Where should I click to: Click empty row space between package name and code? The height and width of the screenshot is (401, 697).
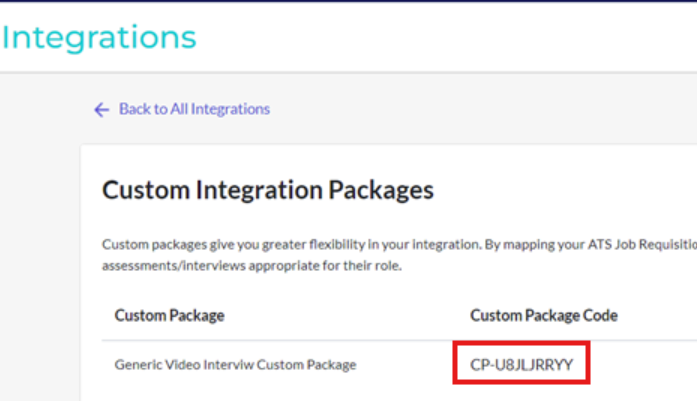[405, 365]
